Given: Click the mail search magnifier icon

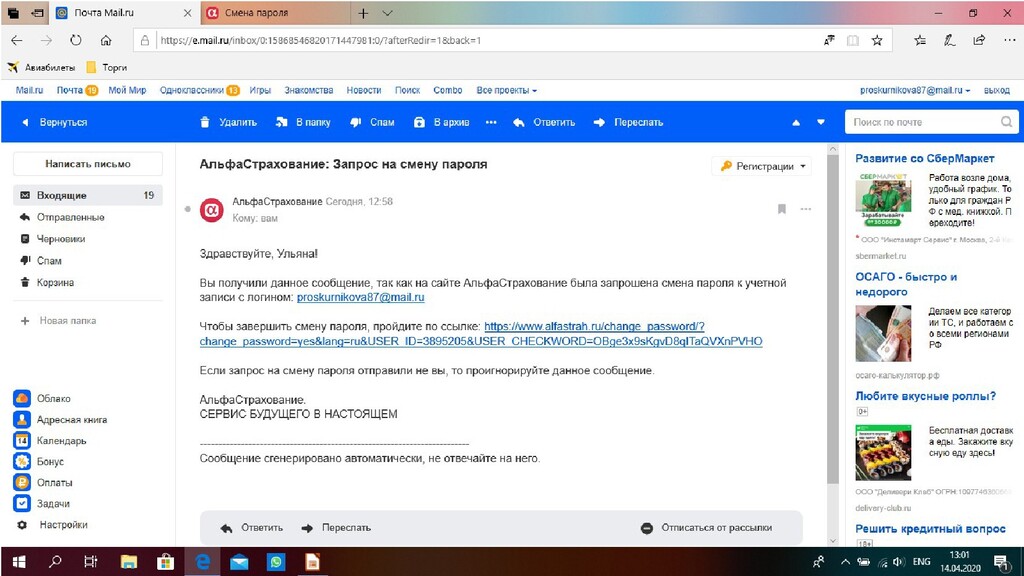Looking at the screenshot, I should pyautogui.click(x=1006, y=121).
